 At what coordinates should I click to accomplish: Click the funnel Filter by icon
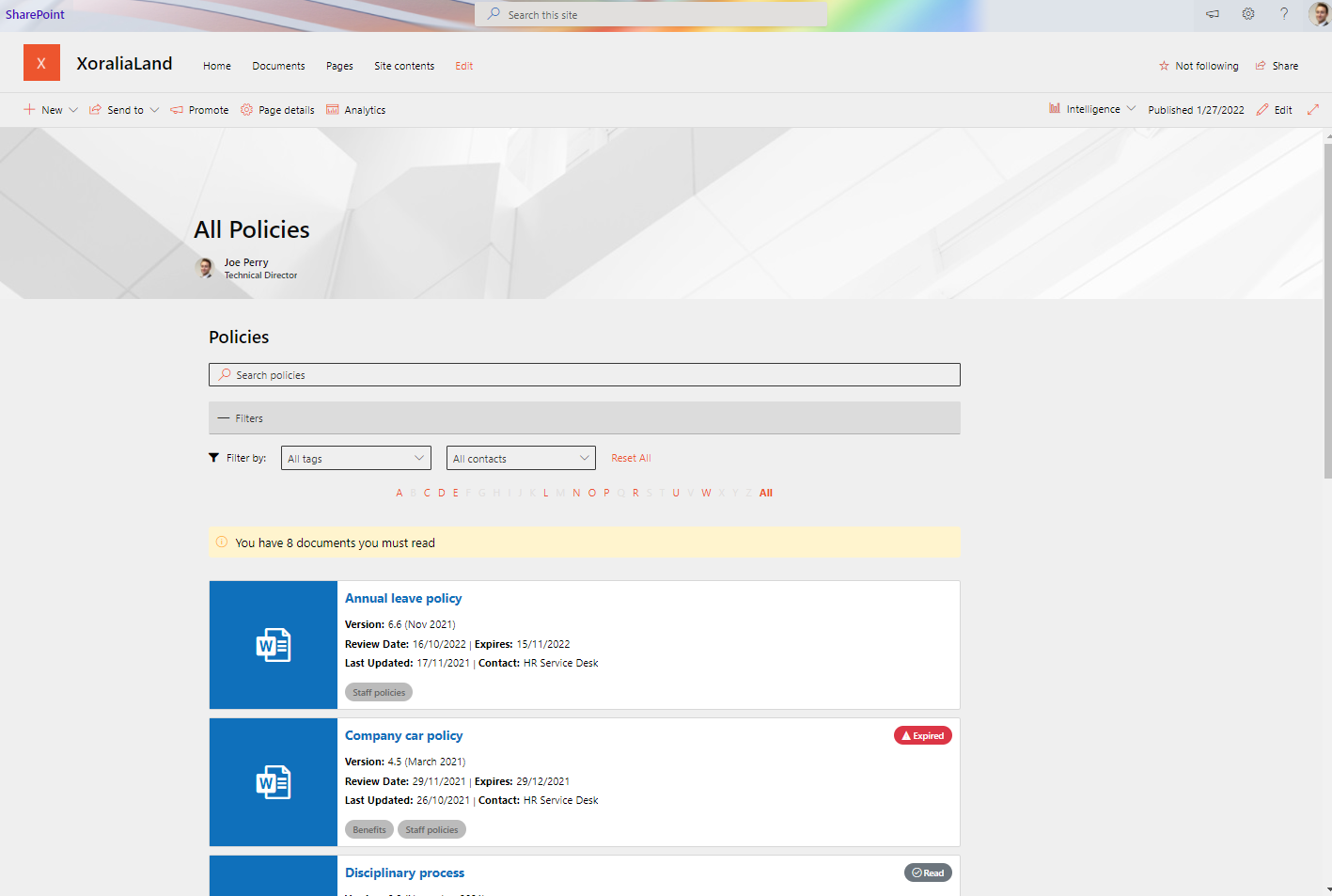click(x=214, y=458)
